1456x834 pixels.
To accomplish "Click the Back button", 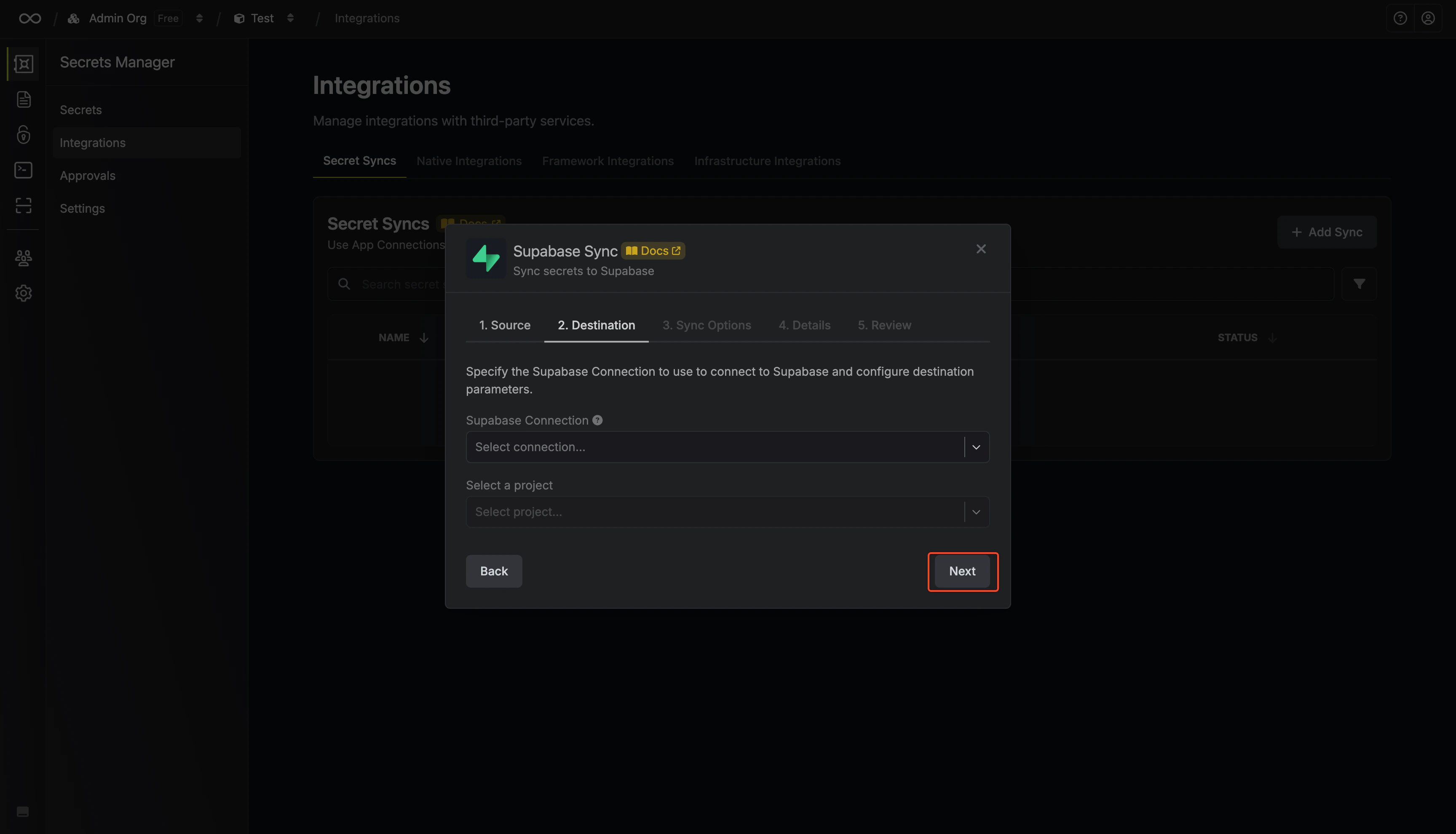I will [x=494, y=571].
